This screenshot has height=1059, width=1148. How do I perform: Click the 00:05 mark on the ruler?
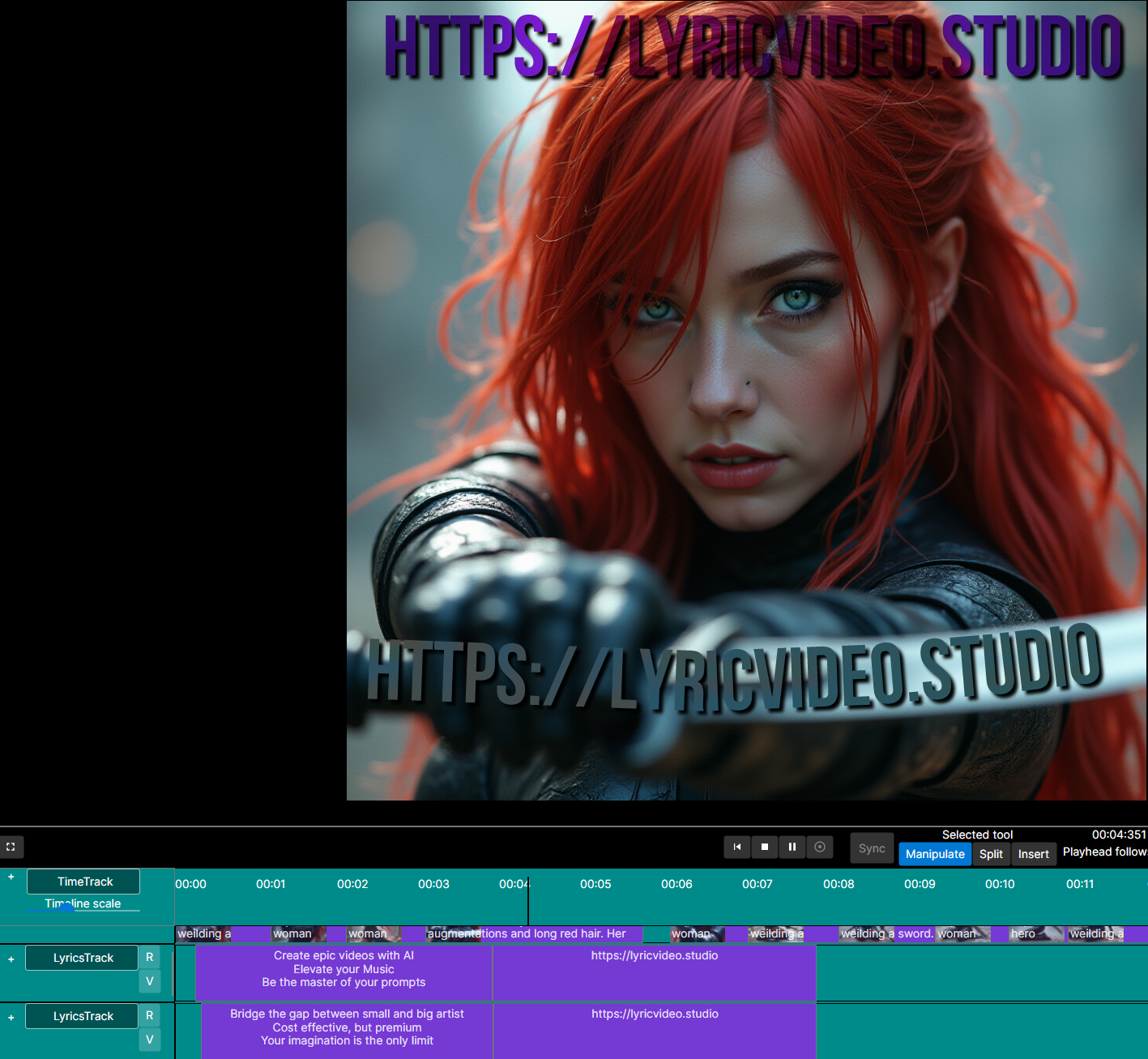tap(595, 884)
